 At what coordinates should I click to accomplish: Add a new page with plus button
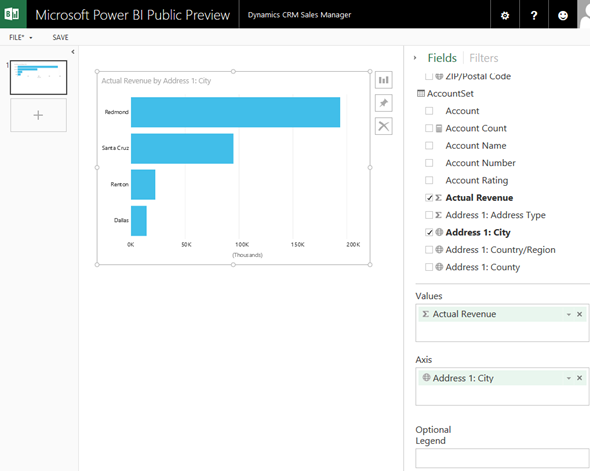point(38,115)
